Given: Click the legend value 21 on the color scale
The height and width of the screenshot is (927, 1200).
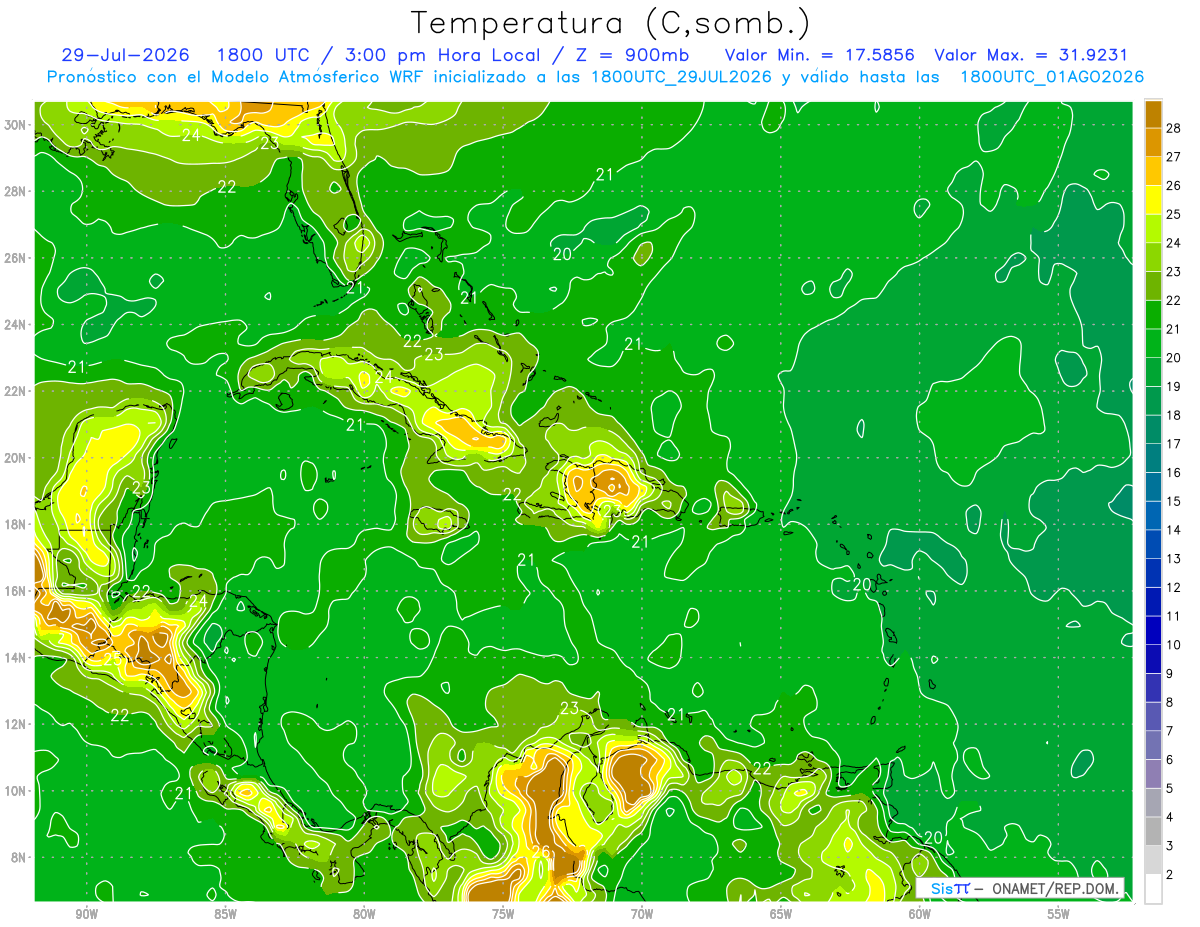Looking at the screenshot, I should (1174, 329).
